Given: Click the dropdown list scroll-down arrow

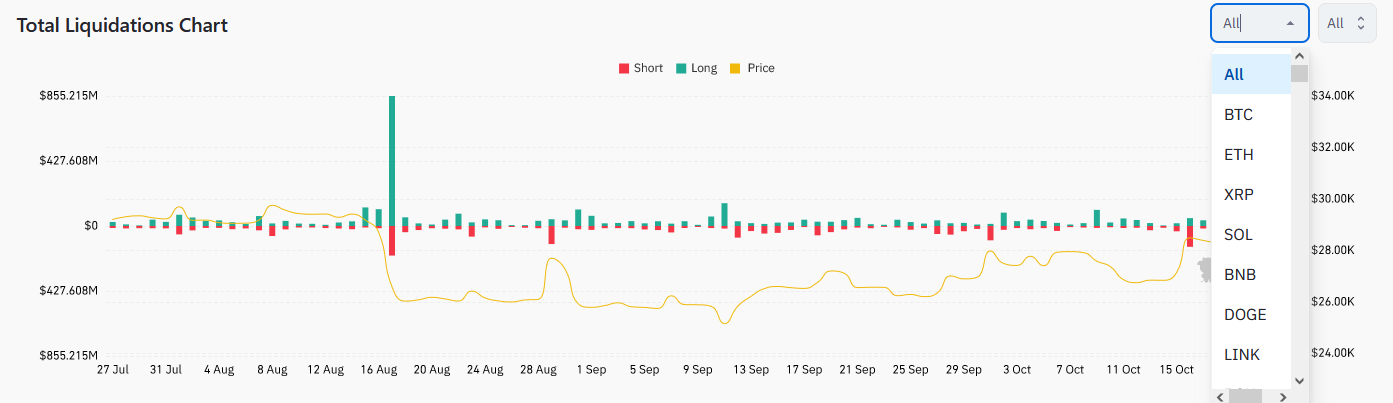Looking at the screenshot, I should tap(1299, 380).
